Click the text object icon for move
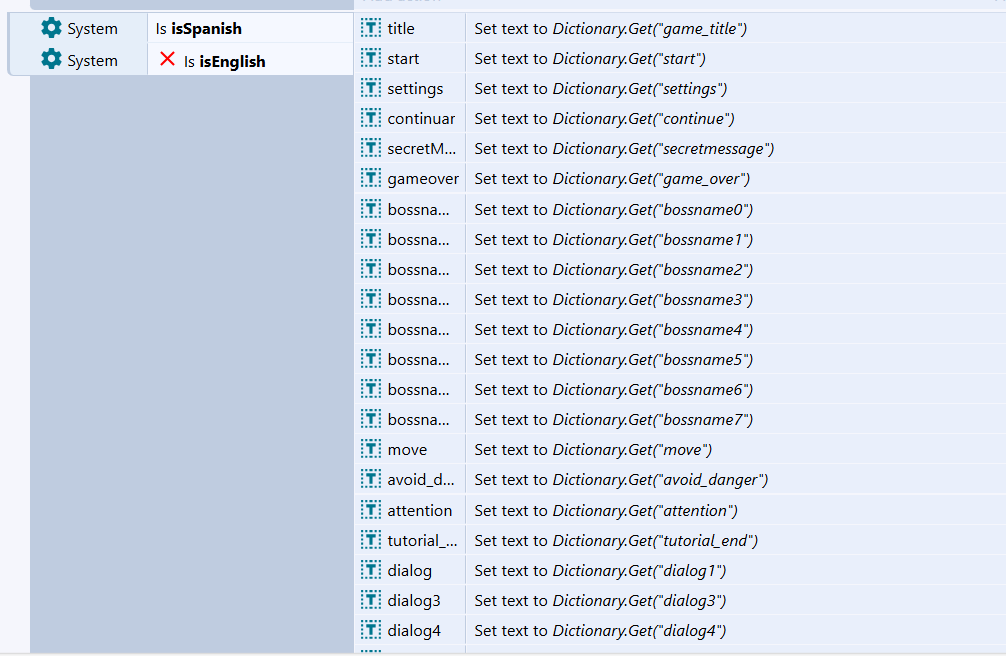This screenshot has height=656, width=1006. point(371,449)
